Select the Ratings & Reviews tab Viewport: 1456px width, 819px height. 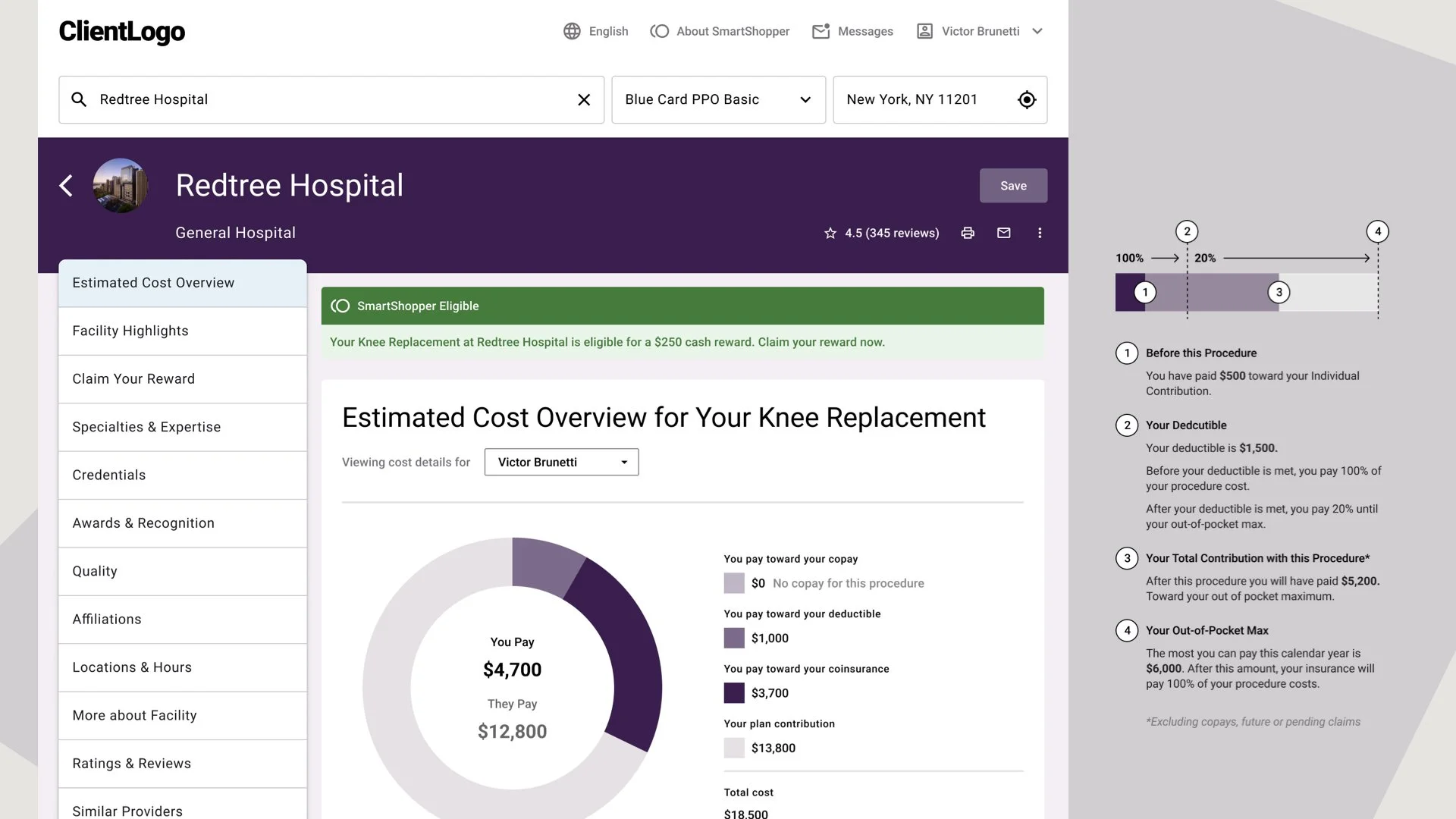coord(182,764)
